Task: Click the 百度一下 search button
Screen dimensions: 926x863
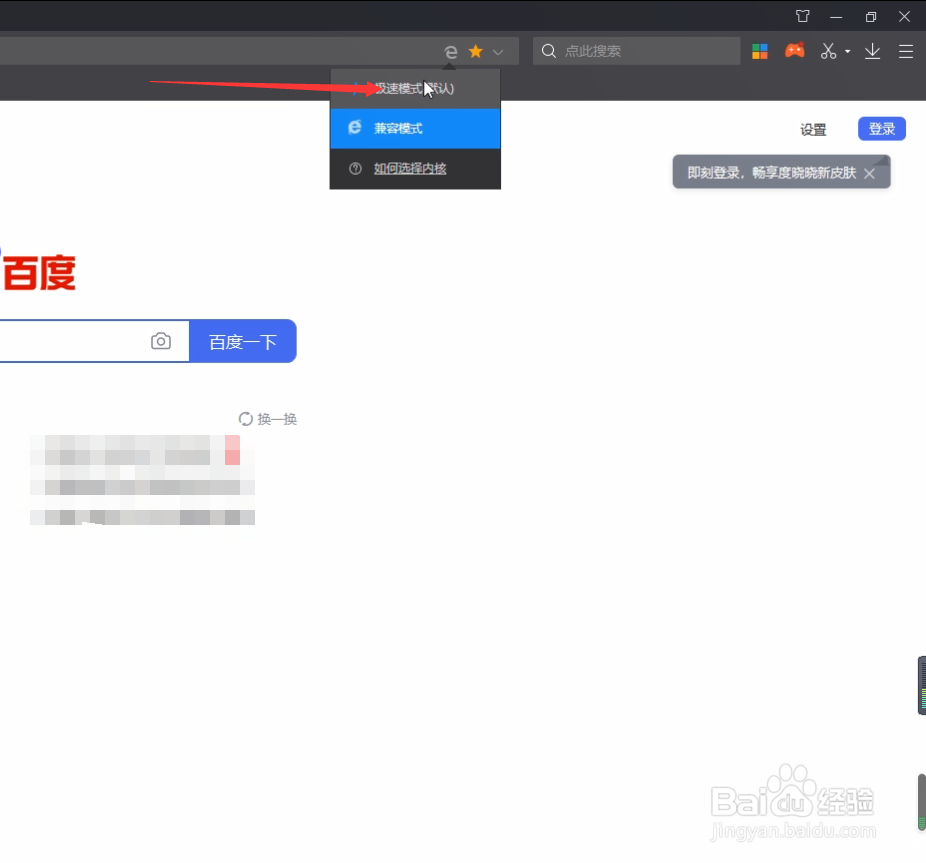Action: pyautogui.click(x=243, y=341)
